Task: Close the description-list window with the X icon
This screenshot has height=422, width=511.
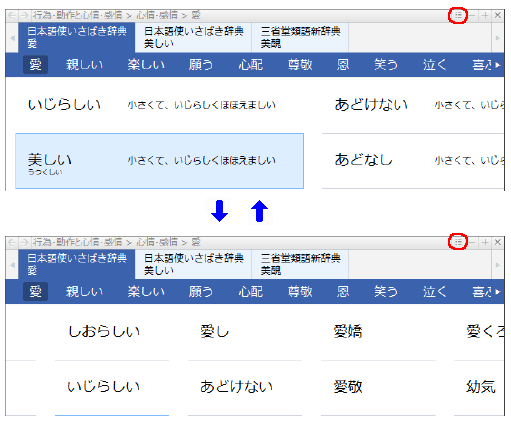Action: coord(498,15)
